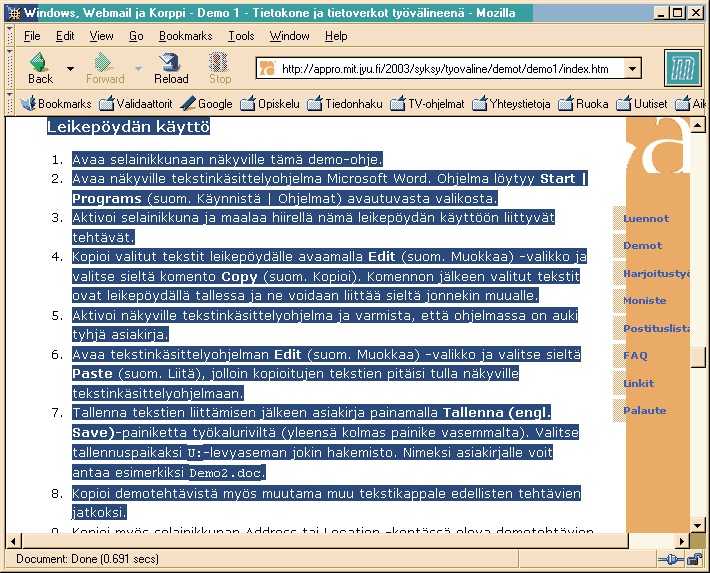Expand the URL bar history dropdown

pyautogui.click(x=632, y=69)
